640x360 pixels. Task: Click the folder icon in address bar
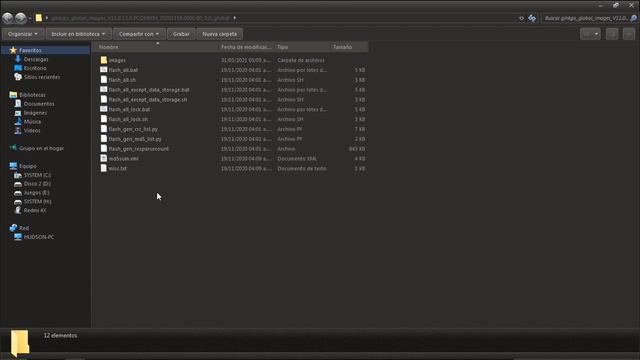(x=39, y=18)
